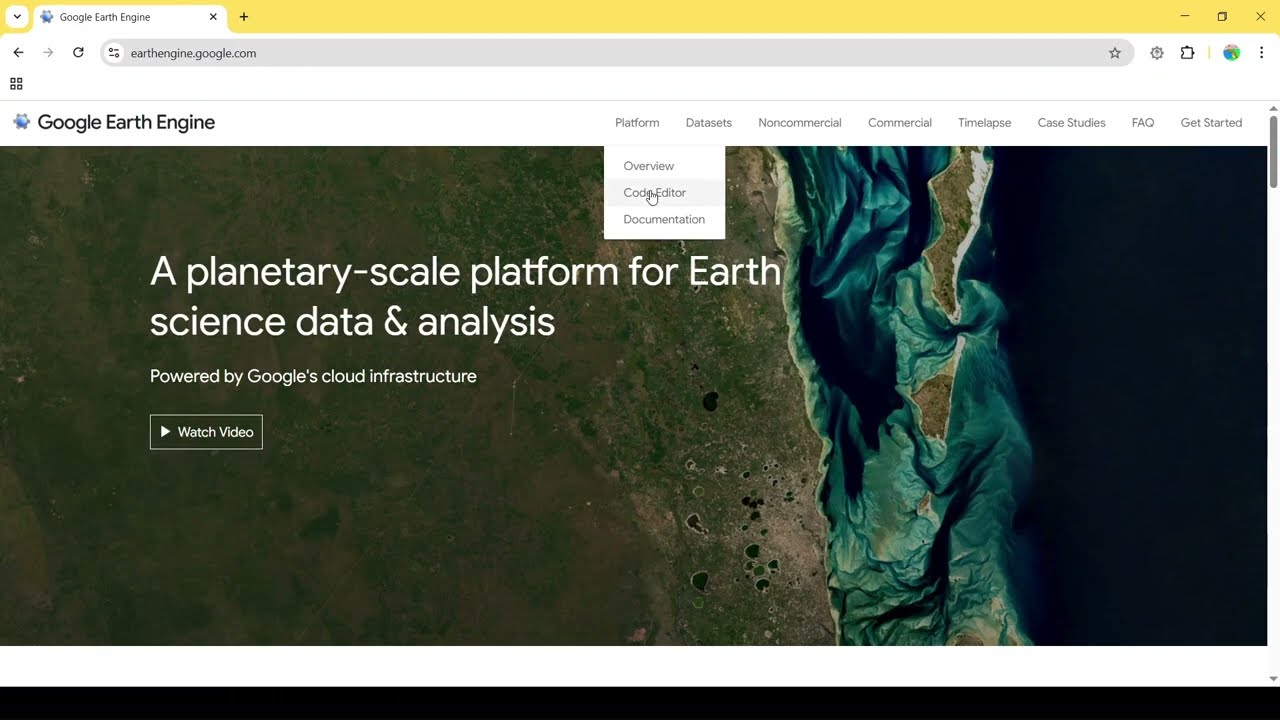Open the extensions puzzle icon

pos(1187,53)
